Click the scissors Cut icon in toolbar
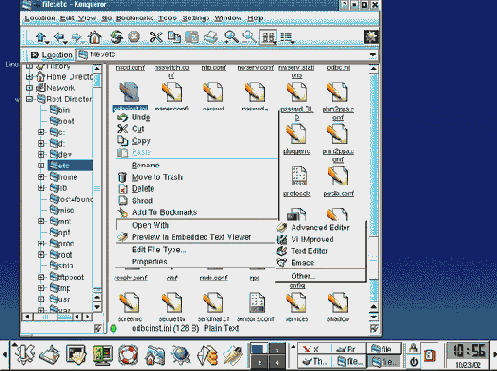Image resolution: width=497 pixels, height=371 pixels. click(x=155, y=37)
